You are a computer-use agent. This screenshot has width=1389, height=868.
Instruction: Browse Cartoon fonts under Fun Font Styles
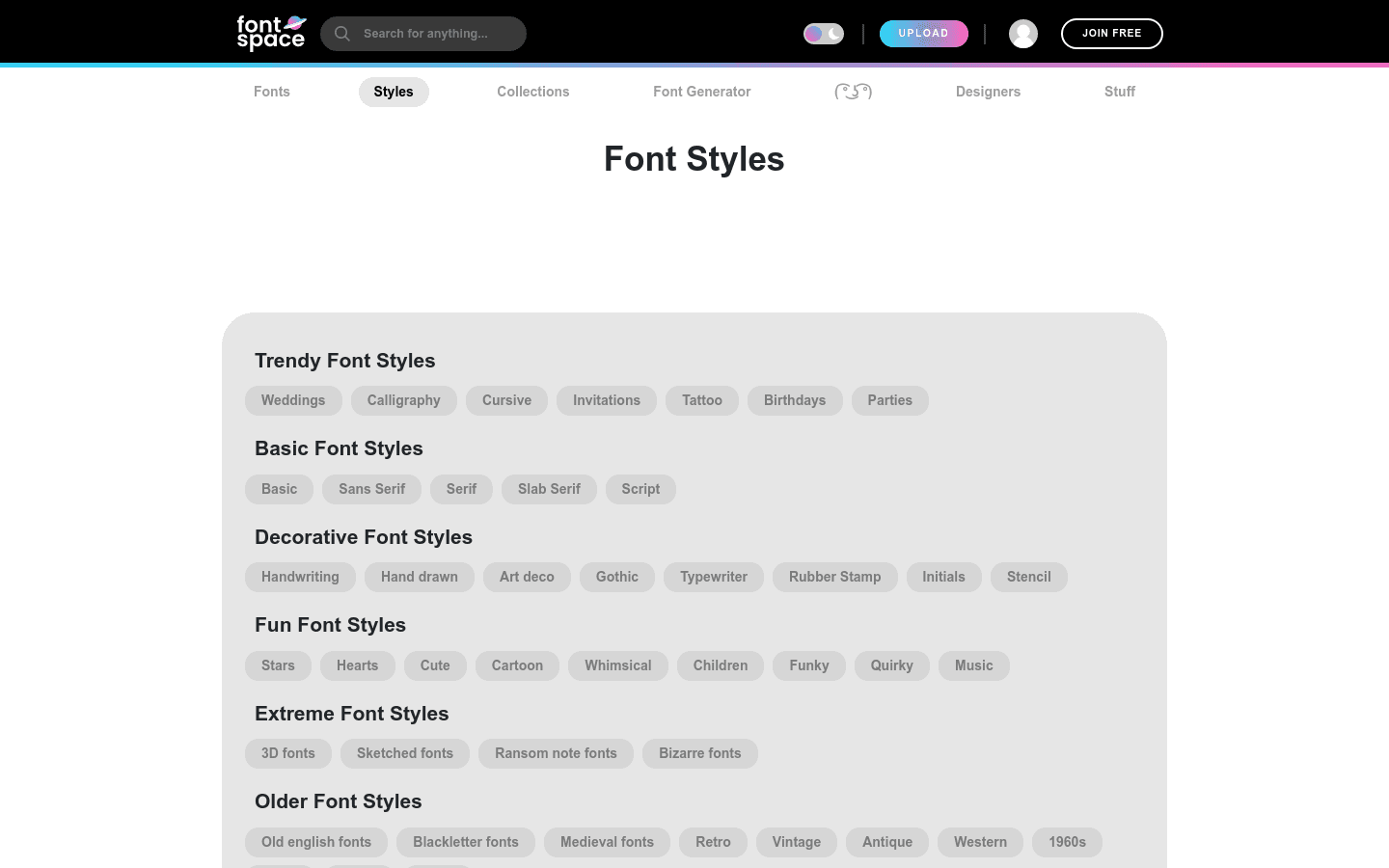(517, 665)
